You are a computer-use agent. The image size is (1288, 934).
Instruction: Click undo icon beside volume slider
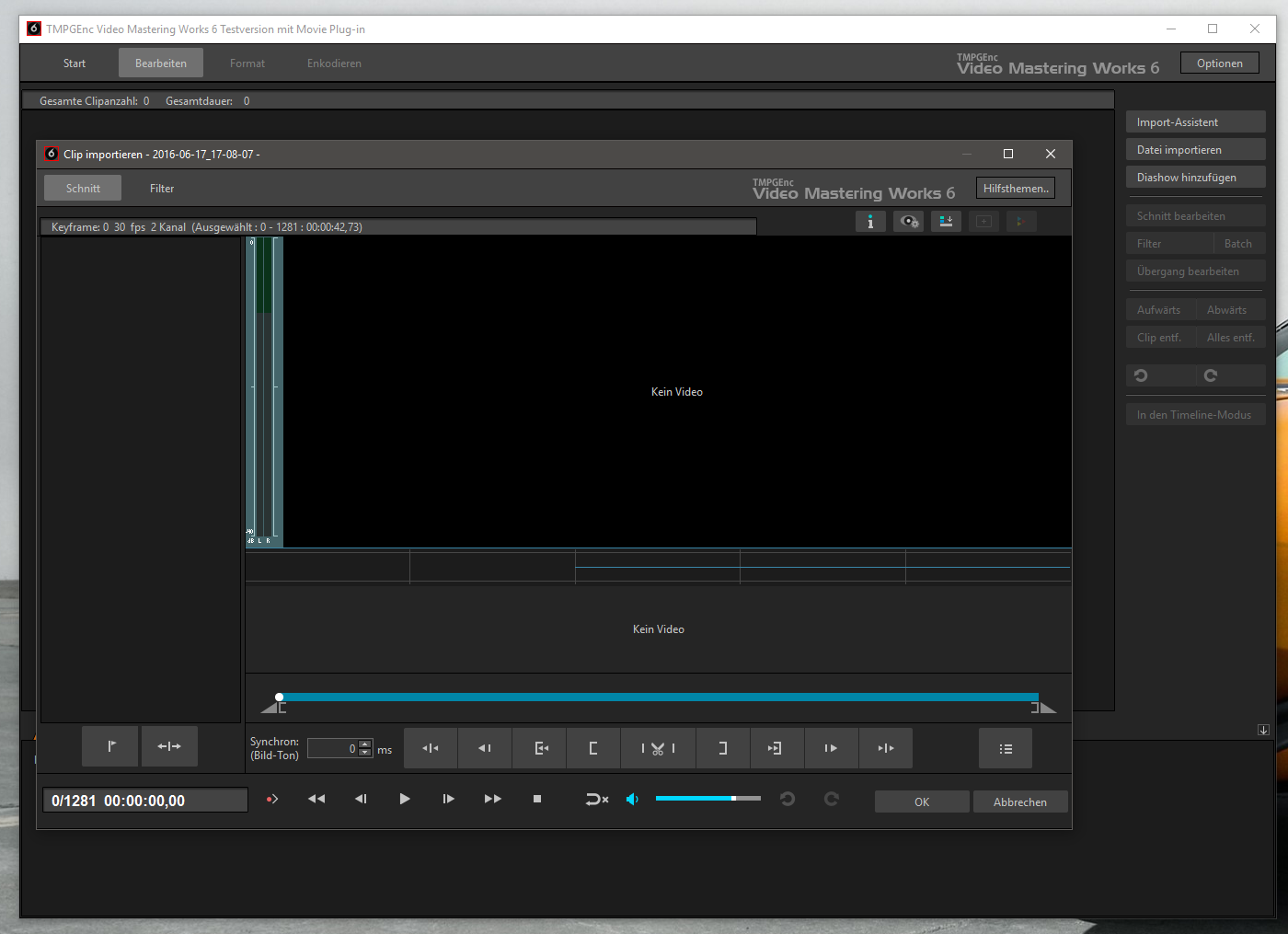point(788,799)
